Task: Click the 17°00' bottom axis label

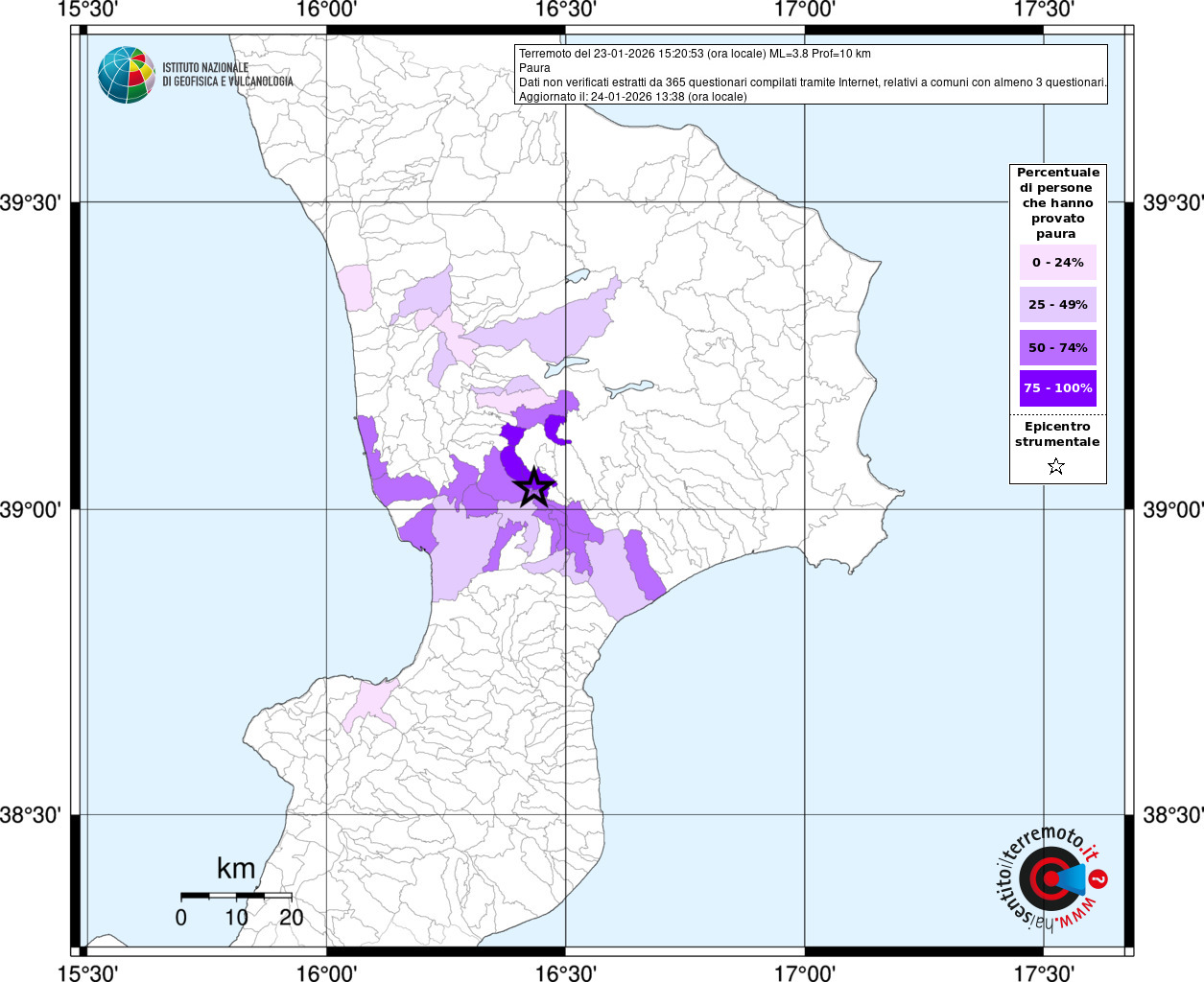Action: pyautogui.click(x=804, y=972)
